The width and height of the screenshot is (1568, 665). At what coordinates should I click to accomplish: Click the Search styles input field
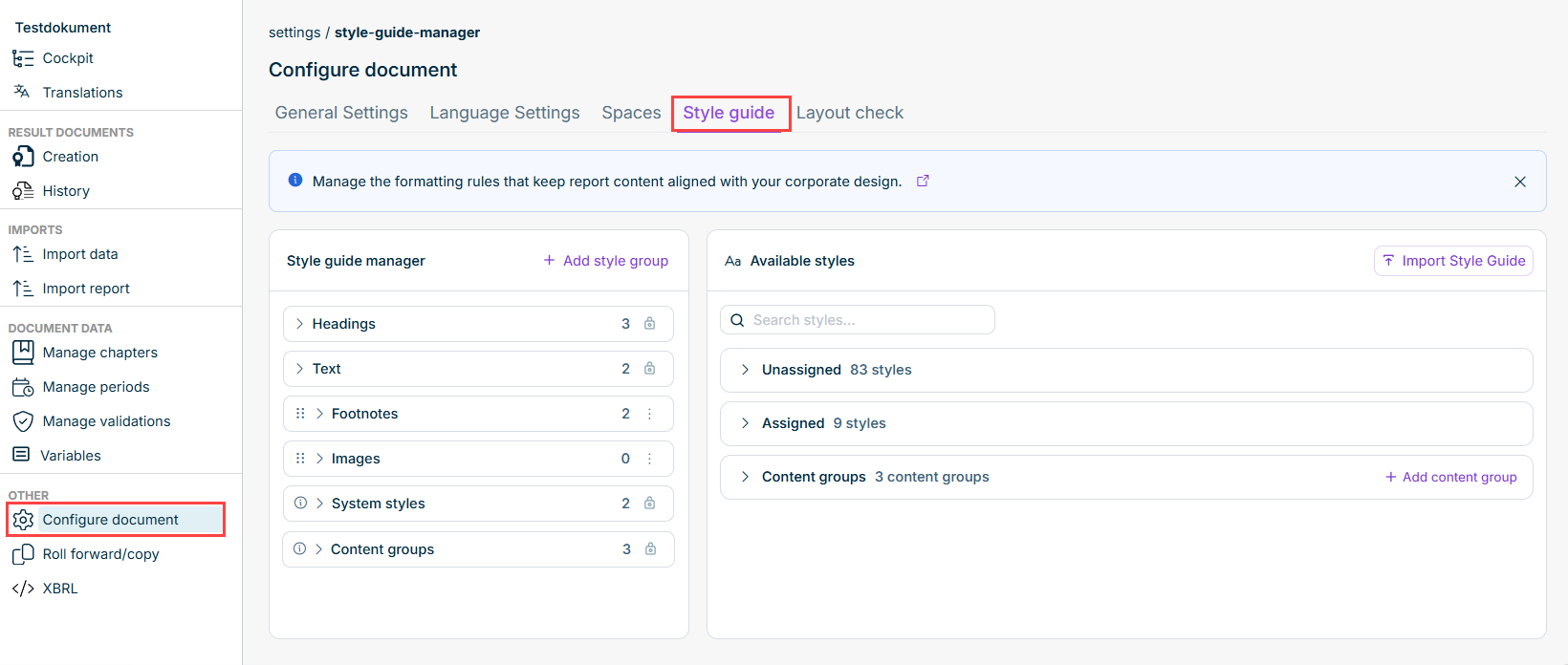pyautogui.click(x=858, y=320)
